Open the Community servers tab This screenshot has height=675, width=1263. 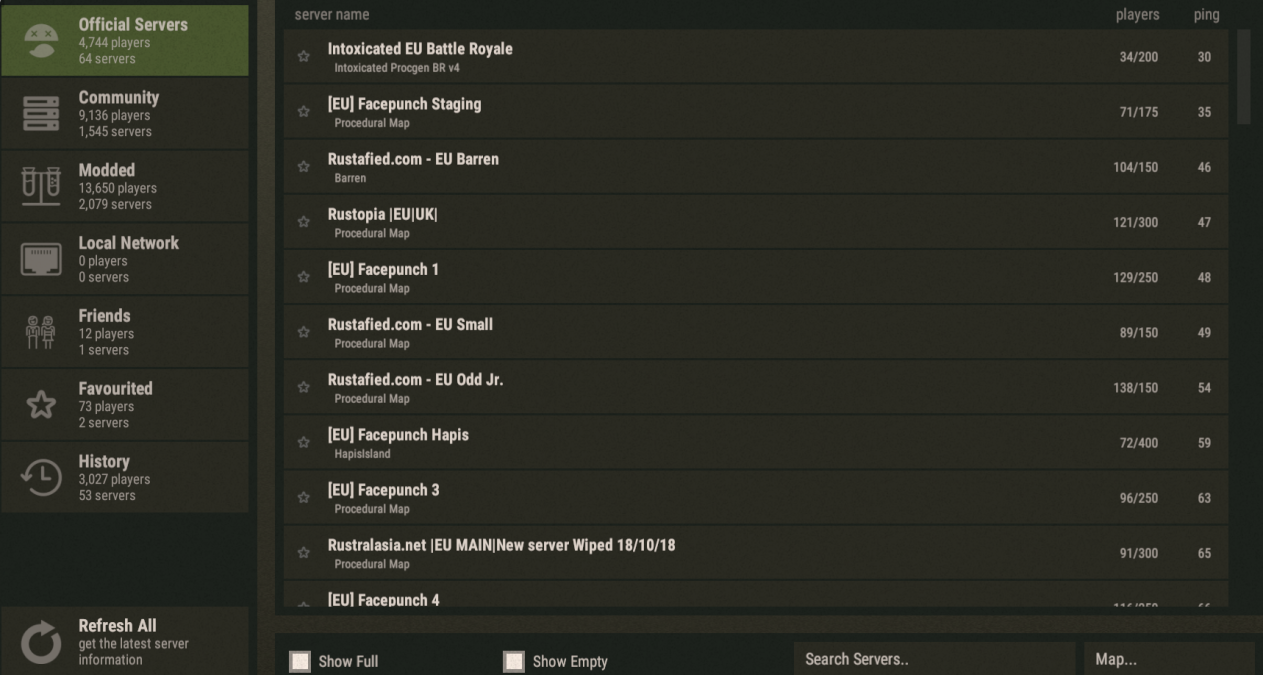point(125,114)
